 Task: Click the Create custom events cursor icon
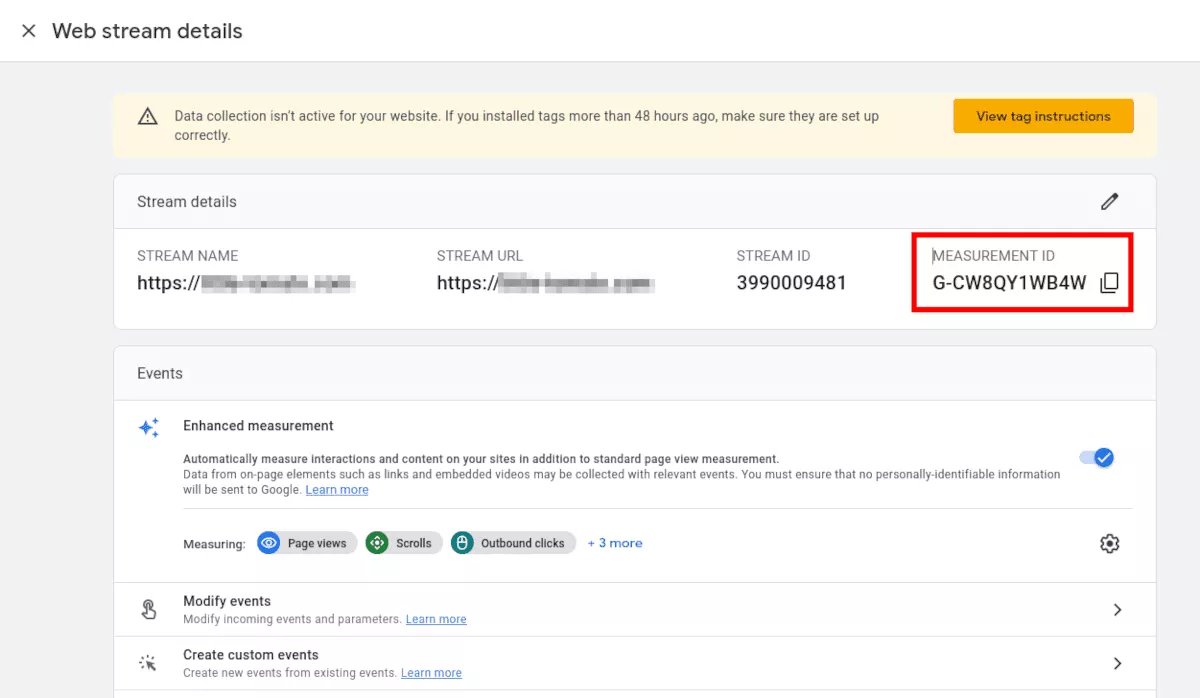tap(148, 664)
